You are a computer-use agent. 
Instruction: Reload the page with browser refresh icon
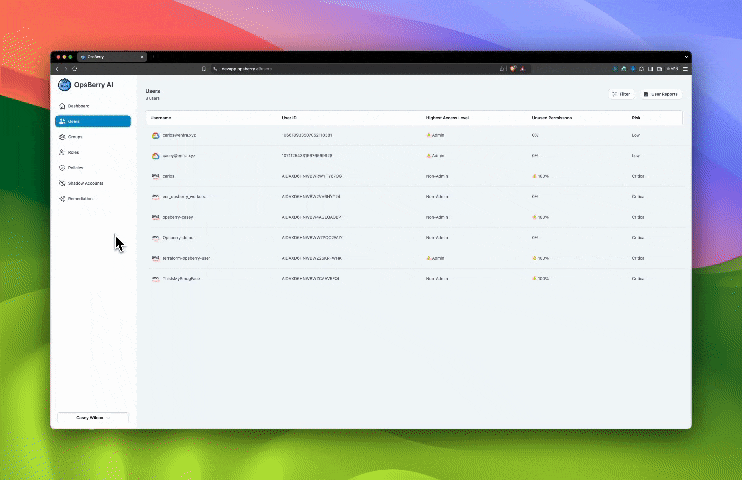75,69
